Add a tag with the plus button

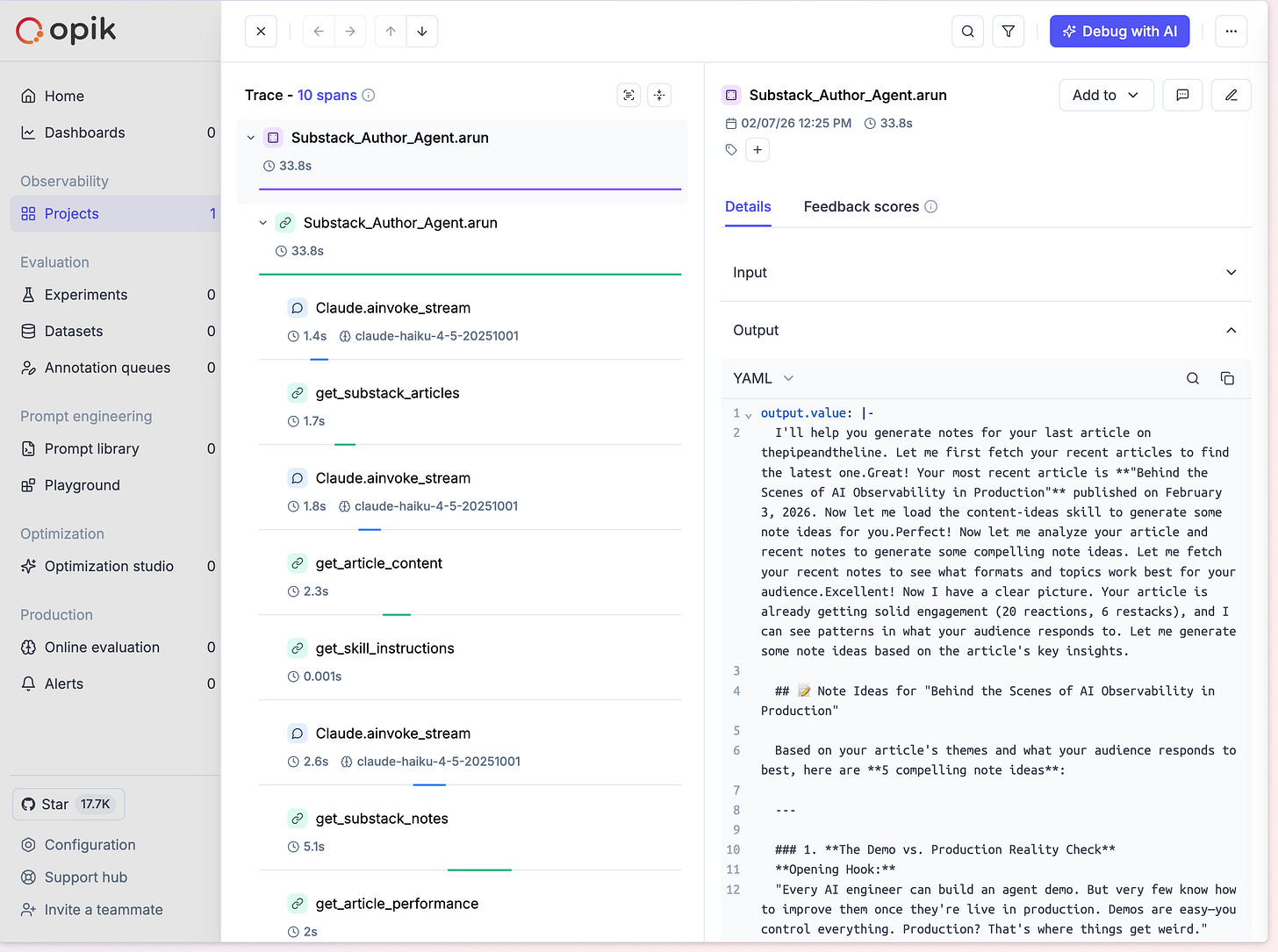[x=757, y=150]
